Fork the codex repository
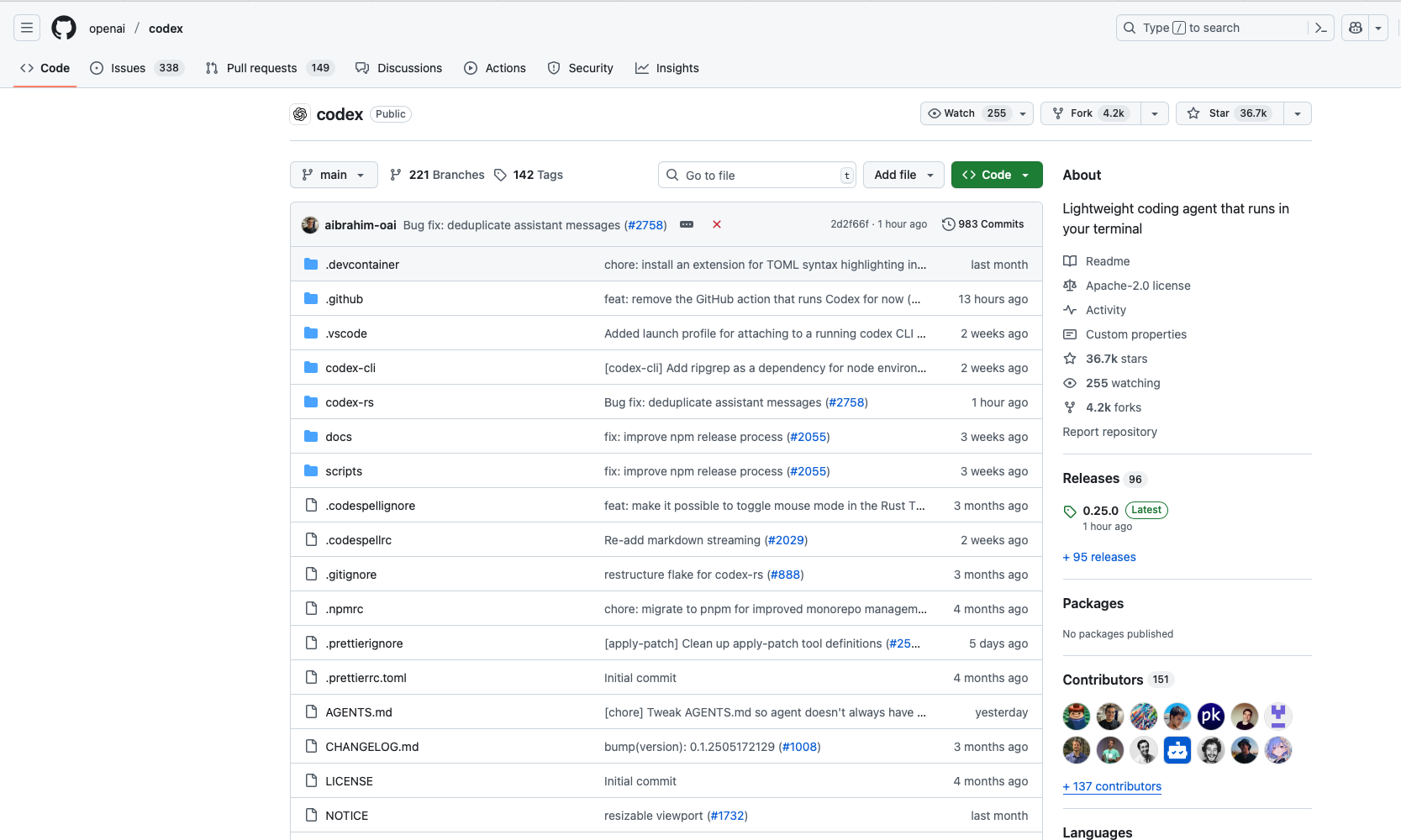Viewport: 1401px width, 840px height. (1091, 113)
